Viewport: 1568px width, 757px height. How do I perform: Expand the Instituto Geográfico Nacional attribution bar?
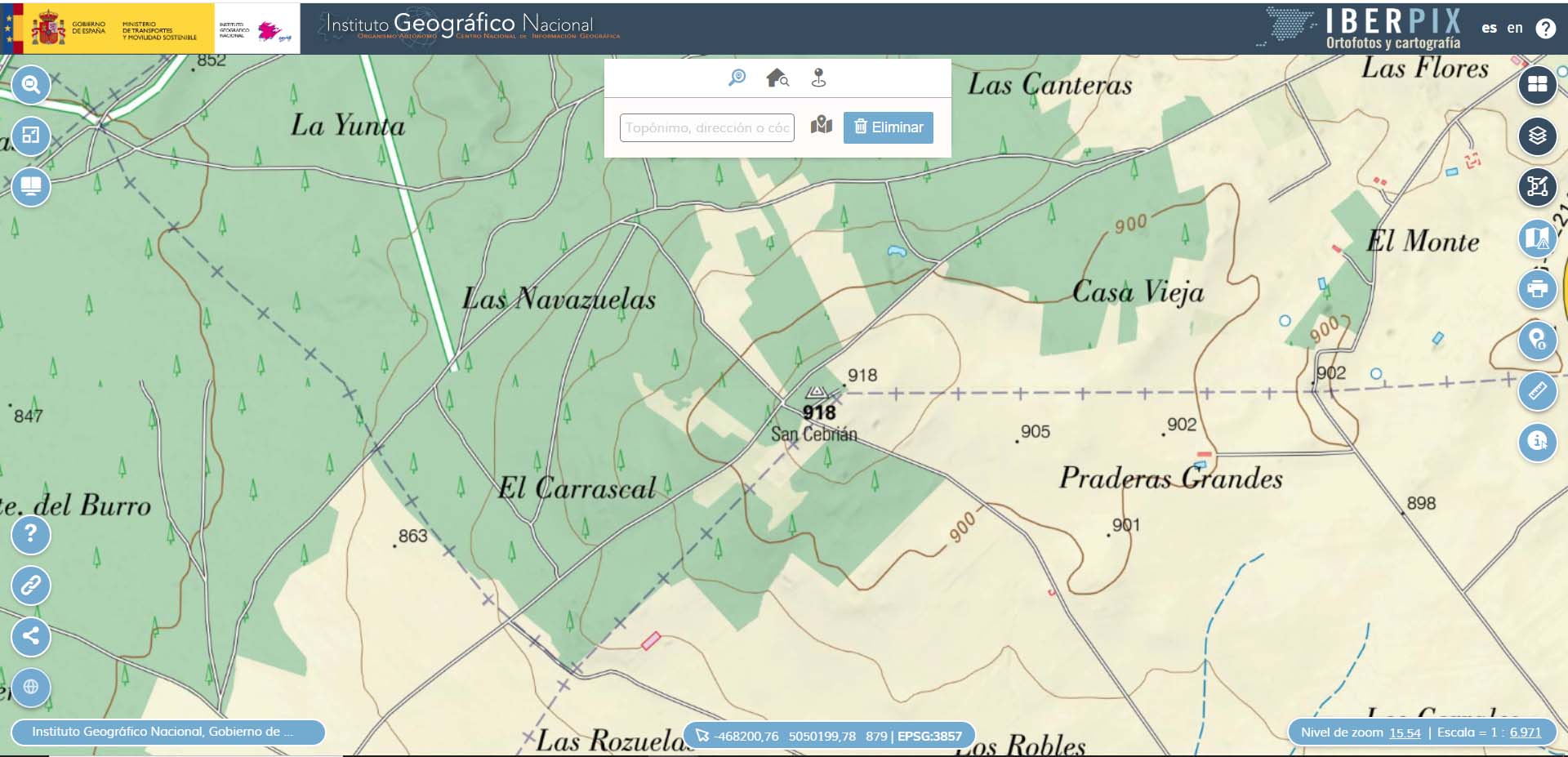[167, 732]
